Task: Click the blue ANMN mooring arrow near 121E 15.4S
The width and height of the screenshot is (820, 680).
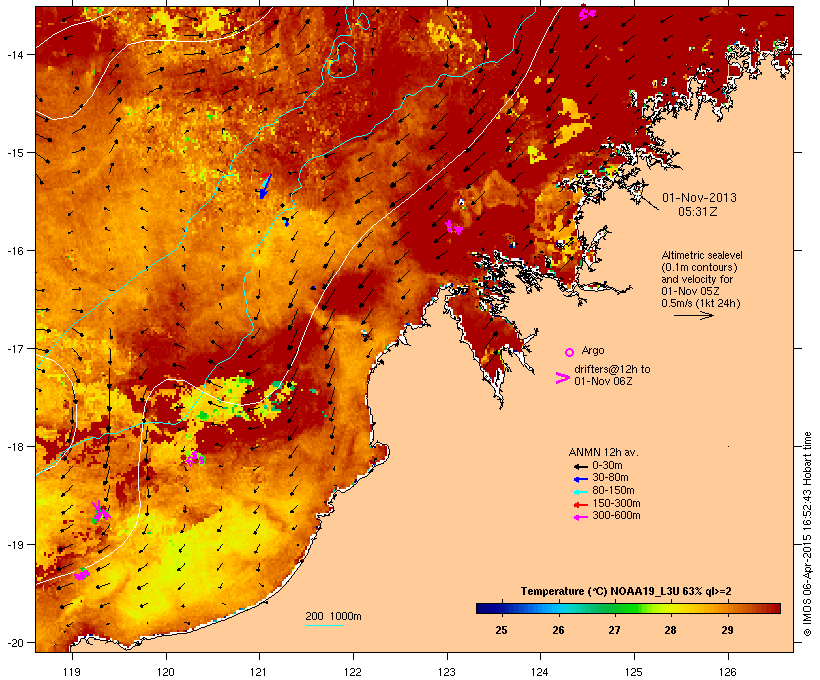Action: coord(265,186)
